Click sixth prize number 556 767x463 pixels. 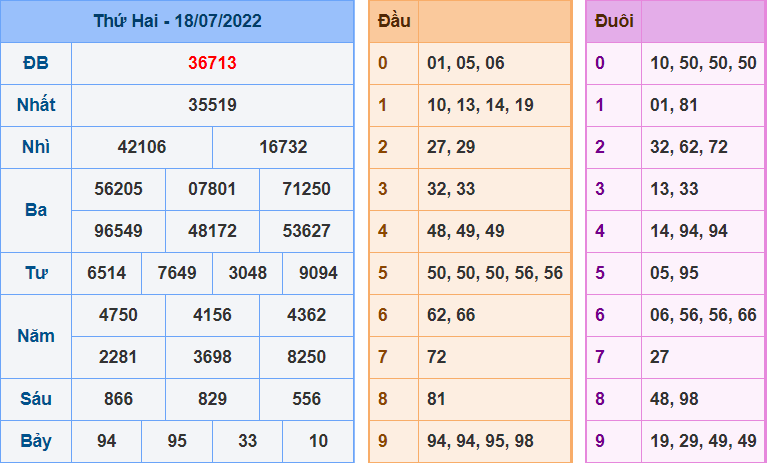[x=307, y=399]
